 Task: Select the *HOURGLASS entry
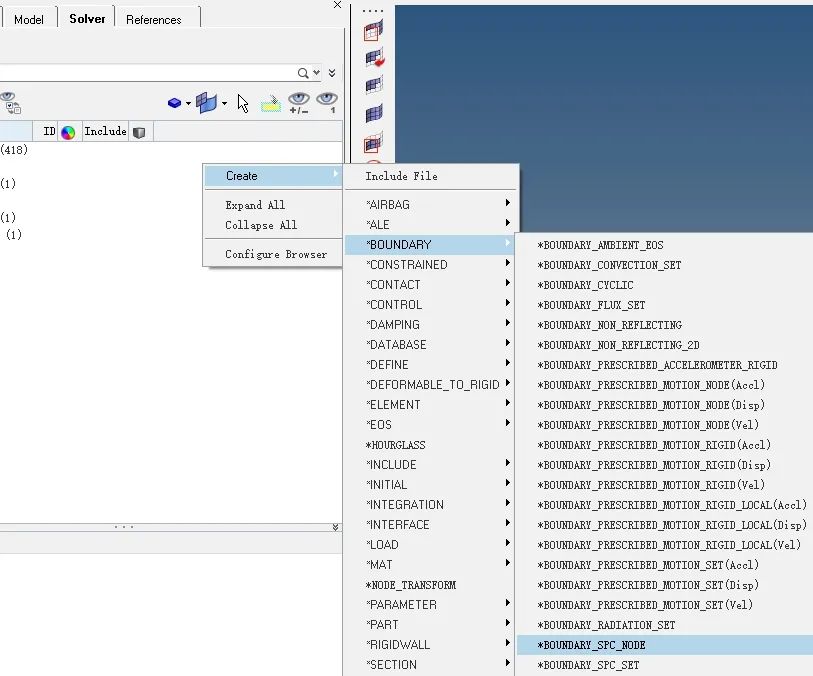point(431,445)
